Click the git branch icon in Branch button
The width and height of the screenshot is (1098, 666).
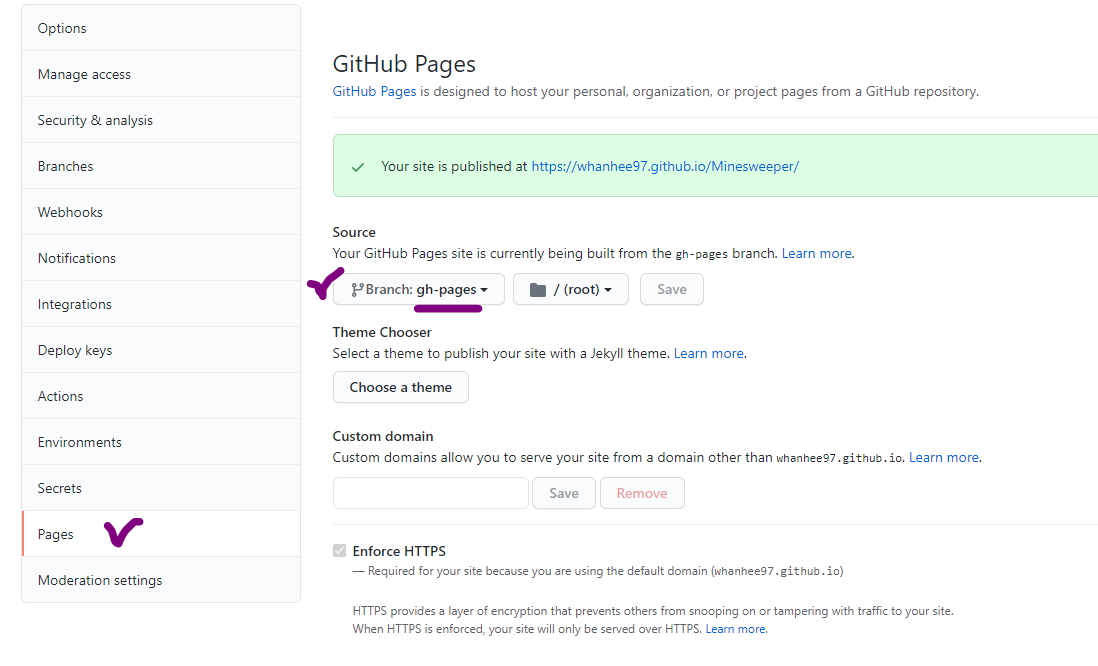click(x=357, y=290)
